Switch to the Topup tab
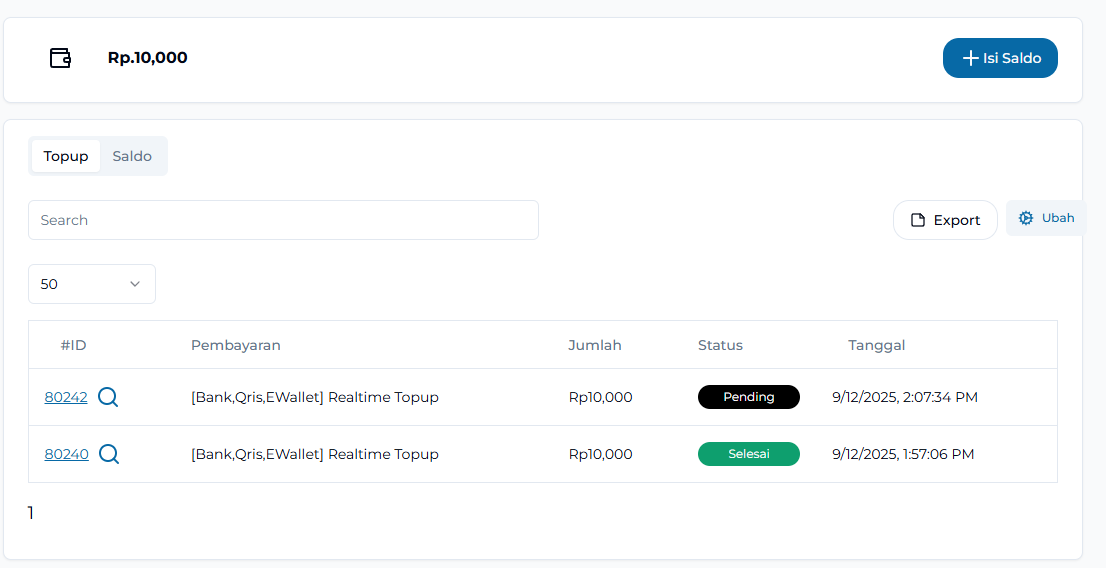The height and width of the screenshot is (568, 1106). pos(66,156)
